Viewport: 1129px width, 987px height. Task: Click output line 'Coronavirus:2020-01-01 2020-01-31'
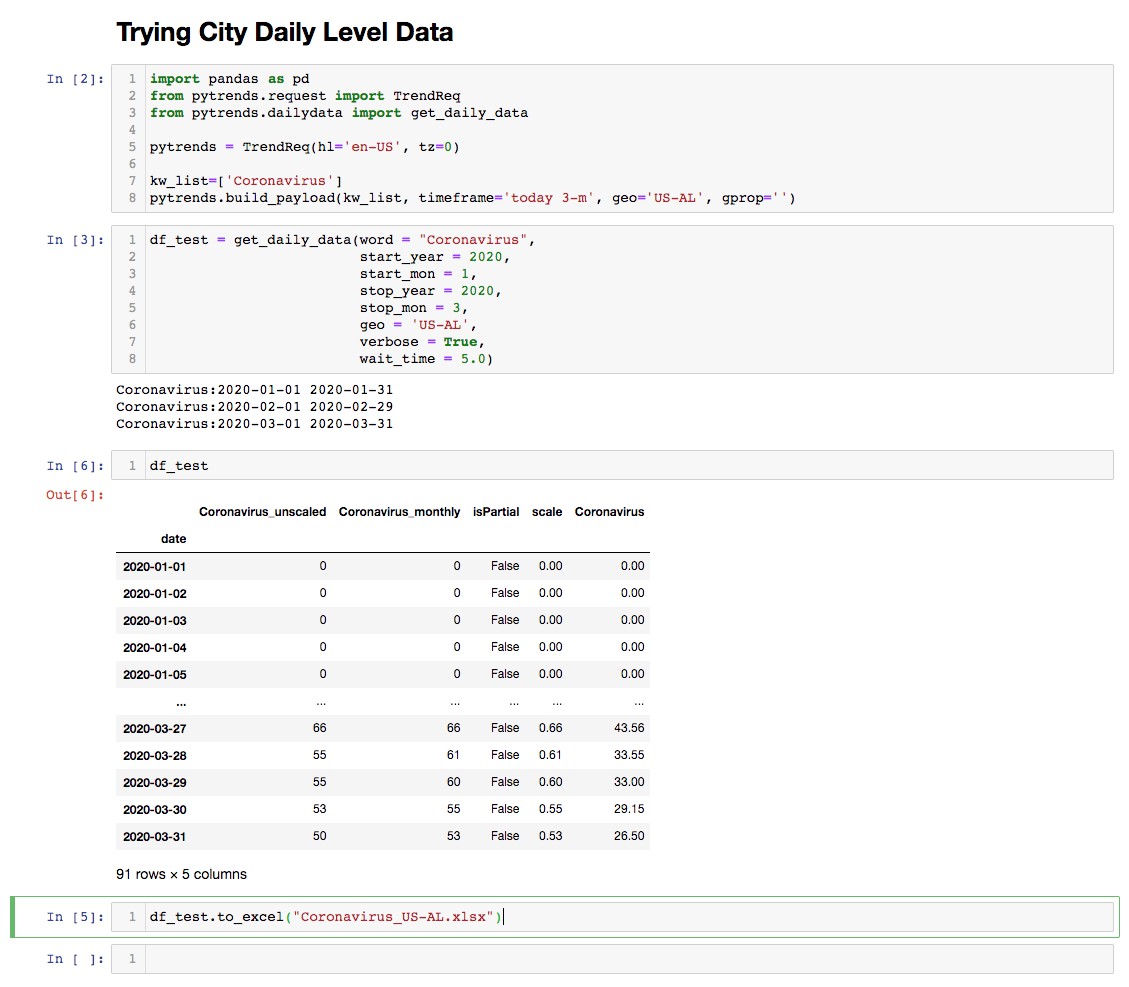click(254, 390)
